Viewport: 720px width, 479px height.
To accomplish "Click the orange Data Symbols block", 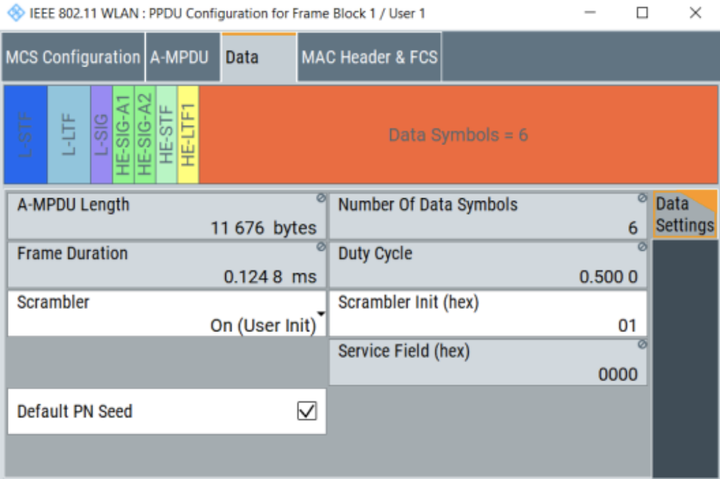I will tap(458, 135).
